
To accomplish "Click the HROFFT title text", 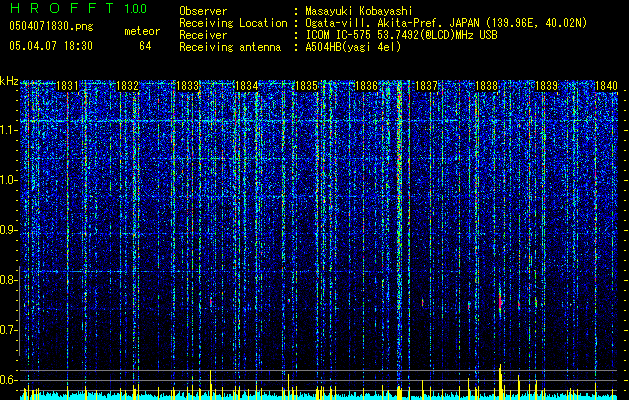I will 62,8.
